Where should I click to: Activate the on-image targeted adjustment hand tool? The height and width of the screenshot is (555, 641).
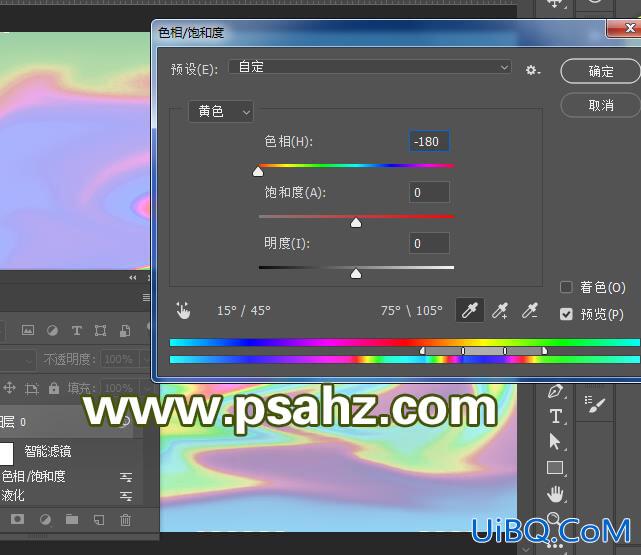point(183,311)
